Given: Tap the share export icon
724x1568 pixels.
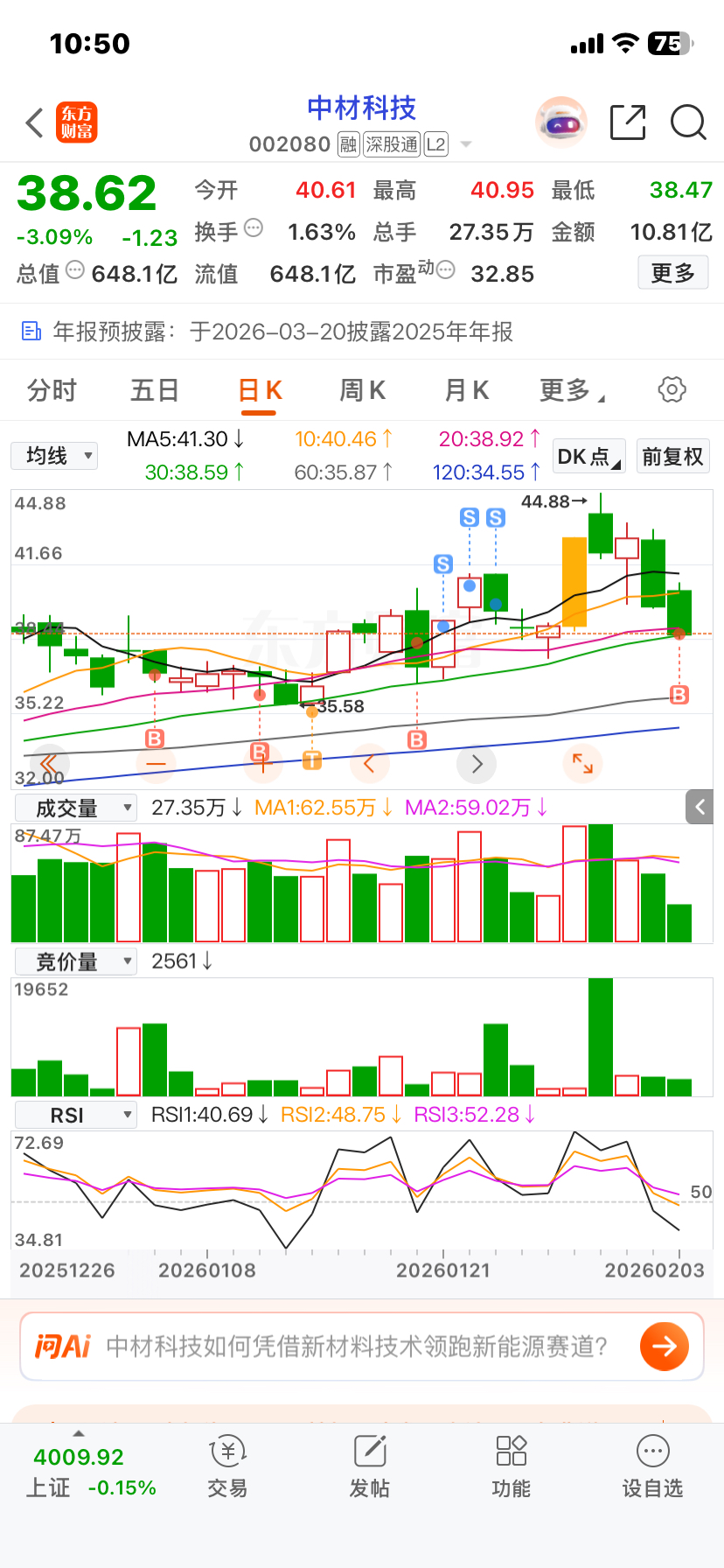Looking at the screenshot, I should 628,122.
